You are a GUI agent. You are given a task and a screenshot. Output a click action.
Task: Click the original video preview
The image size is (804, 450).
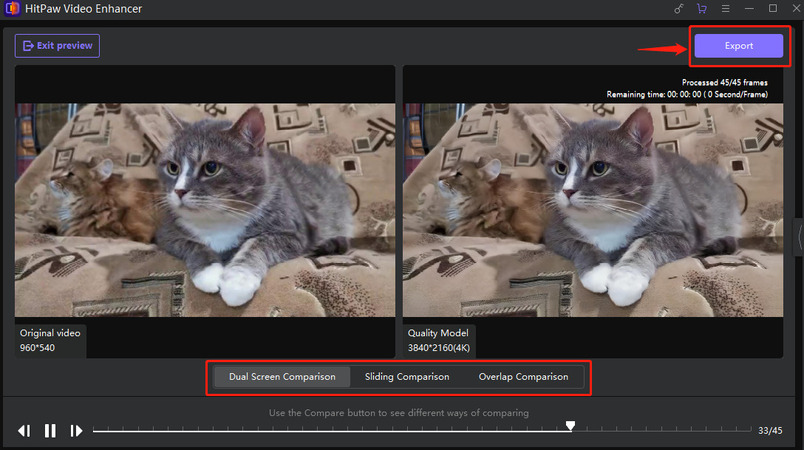205,210
